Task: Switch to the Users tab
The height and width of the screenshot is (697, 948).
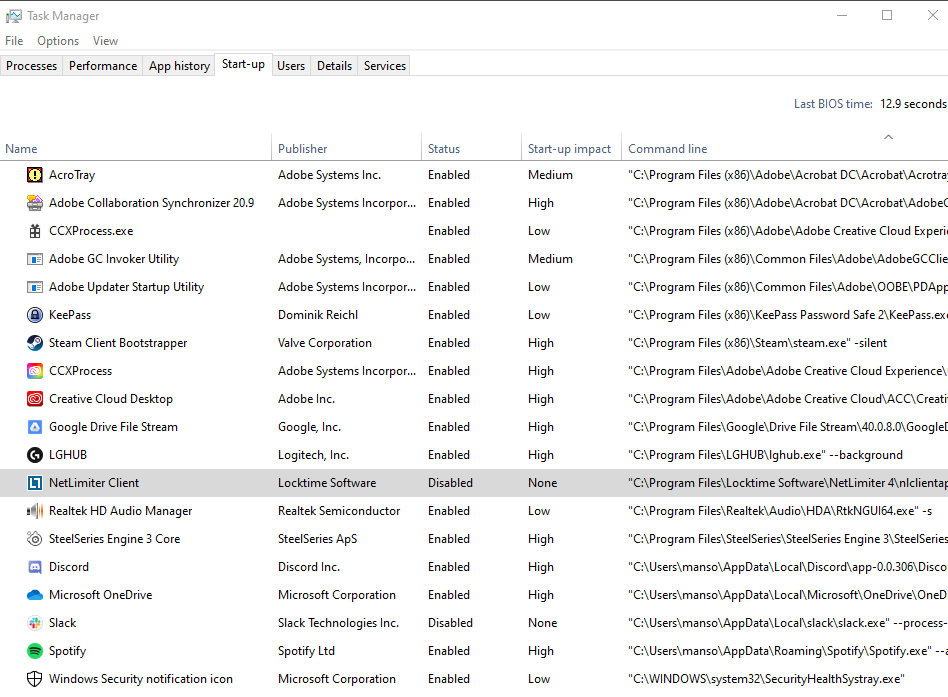Action: pos(291,66)
